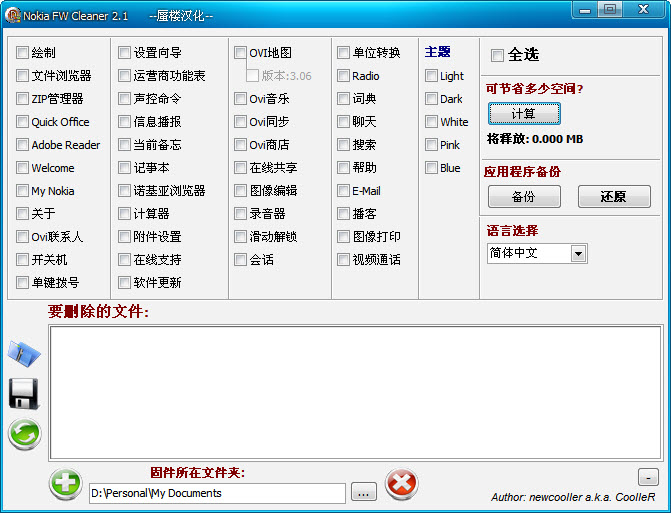Click the 还原 restore button
Screen dimensions: 671x513
click(x=613, y=197)
